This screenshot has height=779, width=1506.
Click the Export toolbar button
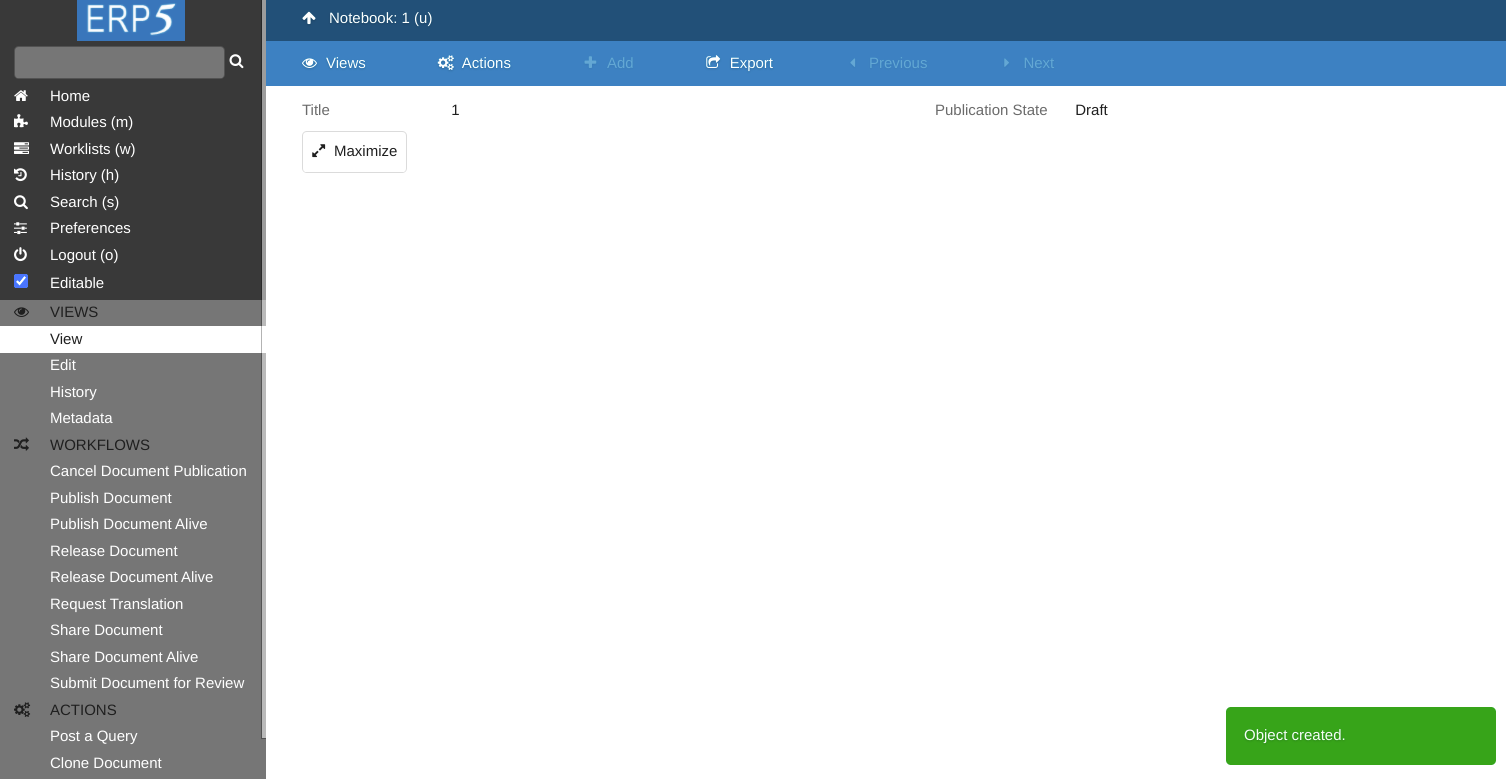[x=739, y=63]
